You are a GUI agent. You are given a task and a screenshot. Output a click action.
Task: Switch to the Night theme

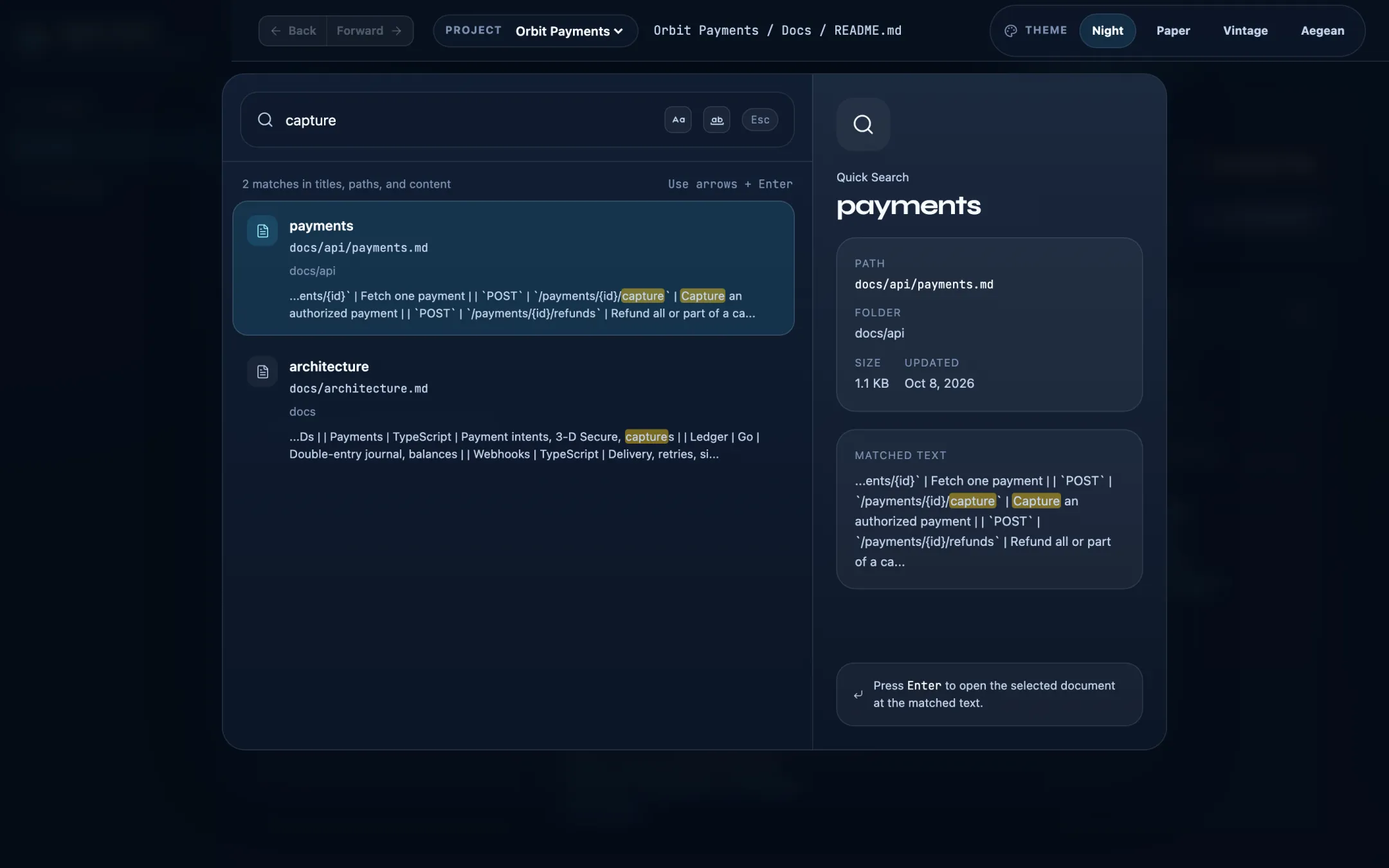click(1107, 31)
